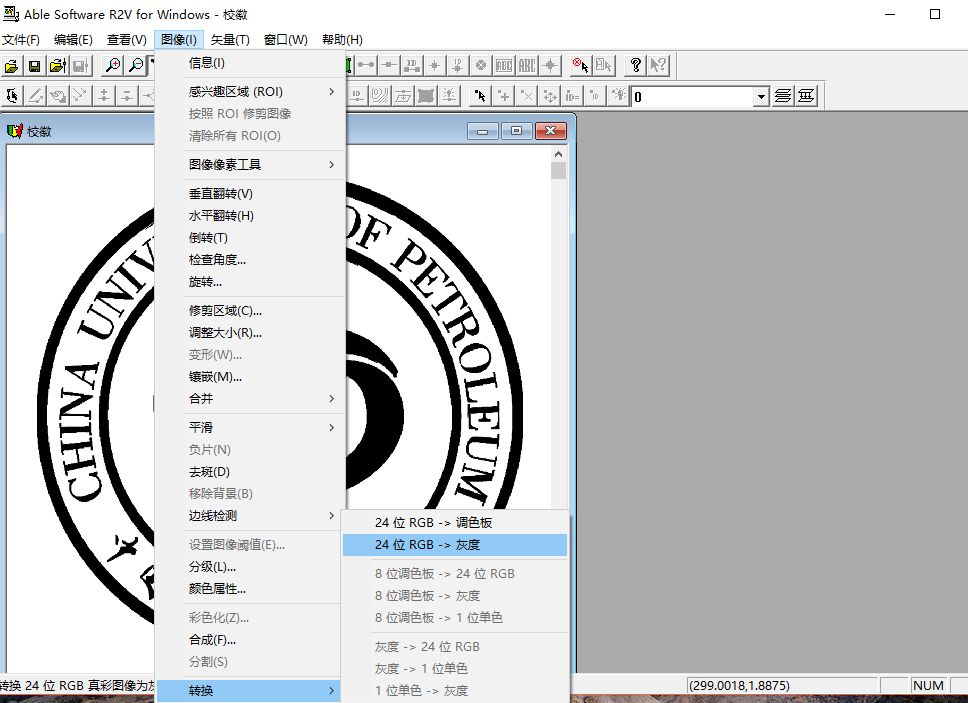Viewport: 968px width, 703px height.
Task: Select 旋转... menu item
Action: 250,282
